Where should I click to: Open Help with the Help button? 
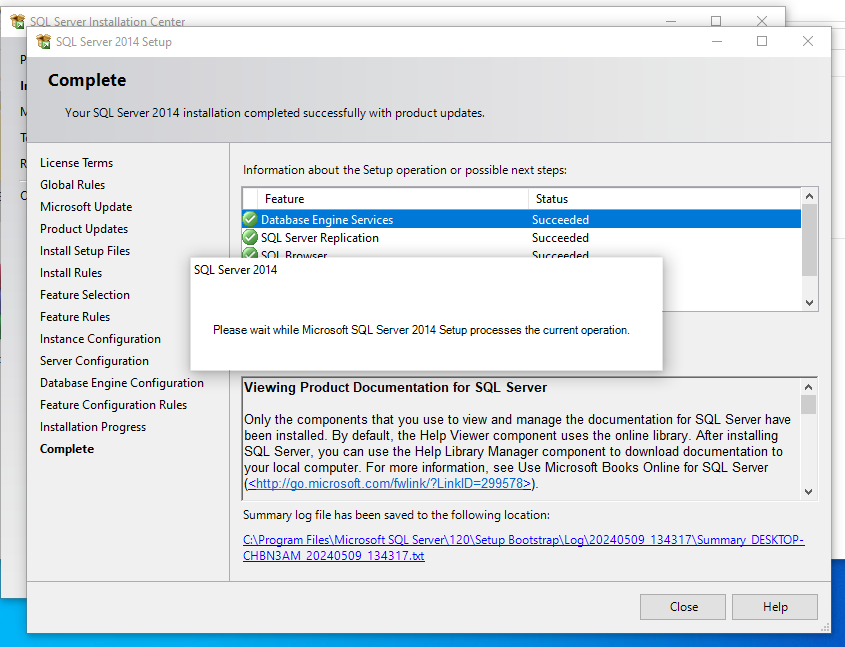coord(774,607)
